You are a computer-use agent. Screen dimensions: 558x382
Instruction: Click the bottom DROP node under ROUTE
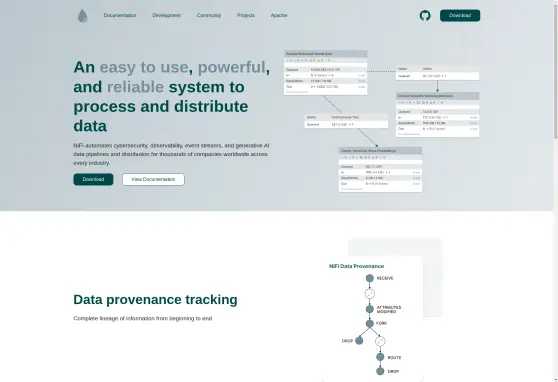[x=380, y=371]
